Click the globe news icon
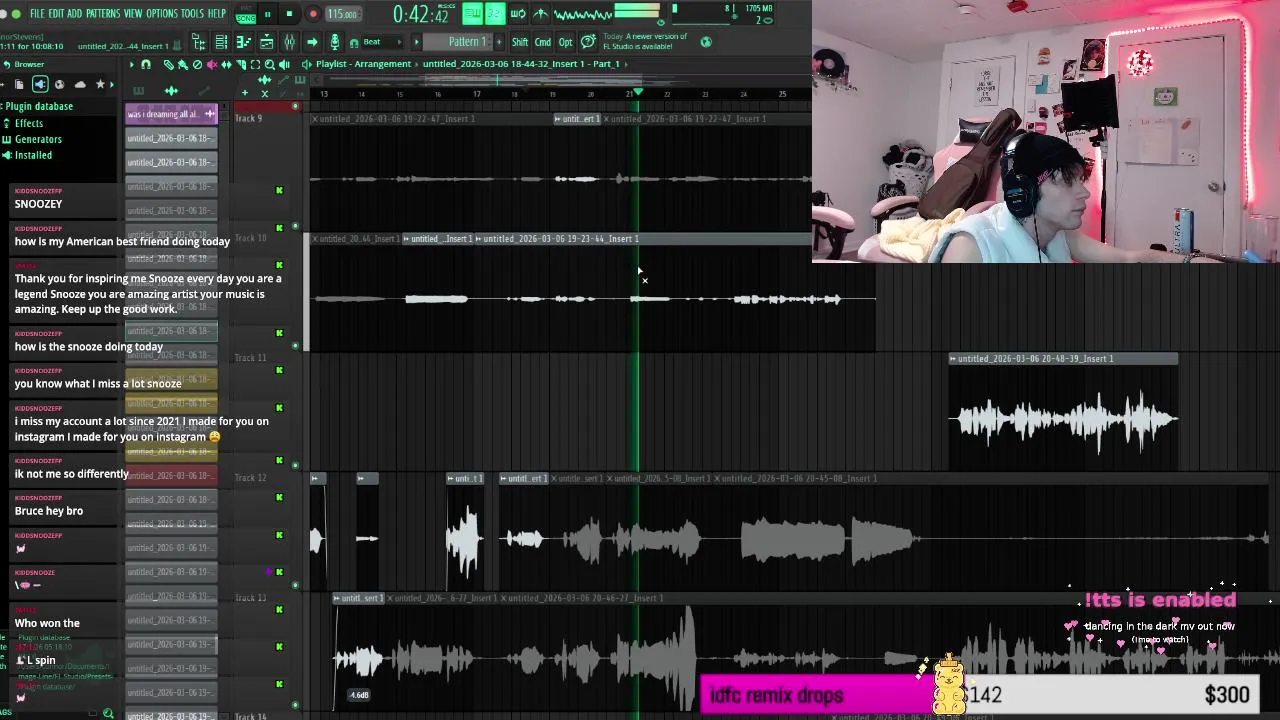The height and width of the screenshot is (720, 1280). pos(706,42)
